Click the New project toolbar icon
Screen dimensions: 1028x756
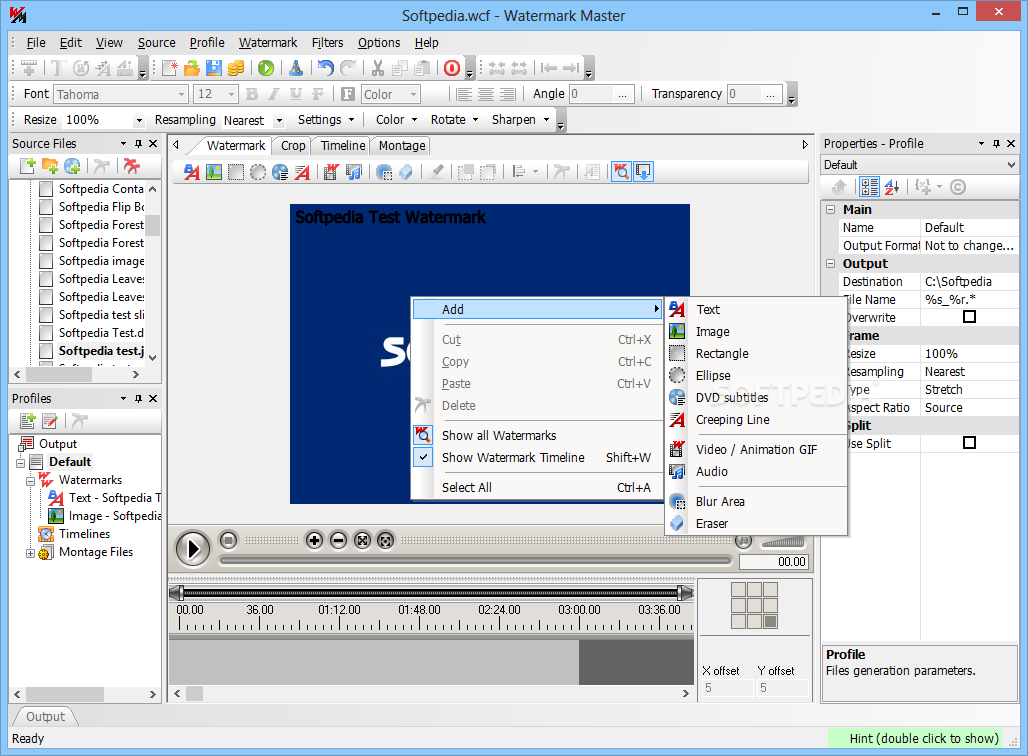tap(170, 68)
